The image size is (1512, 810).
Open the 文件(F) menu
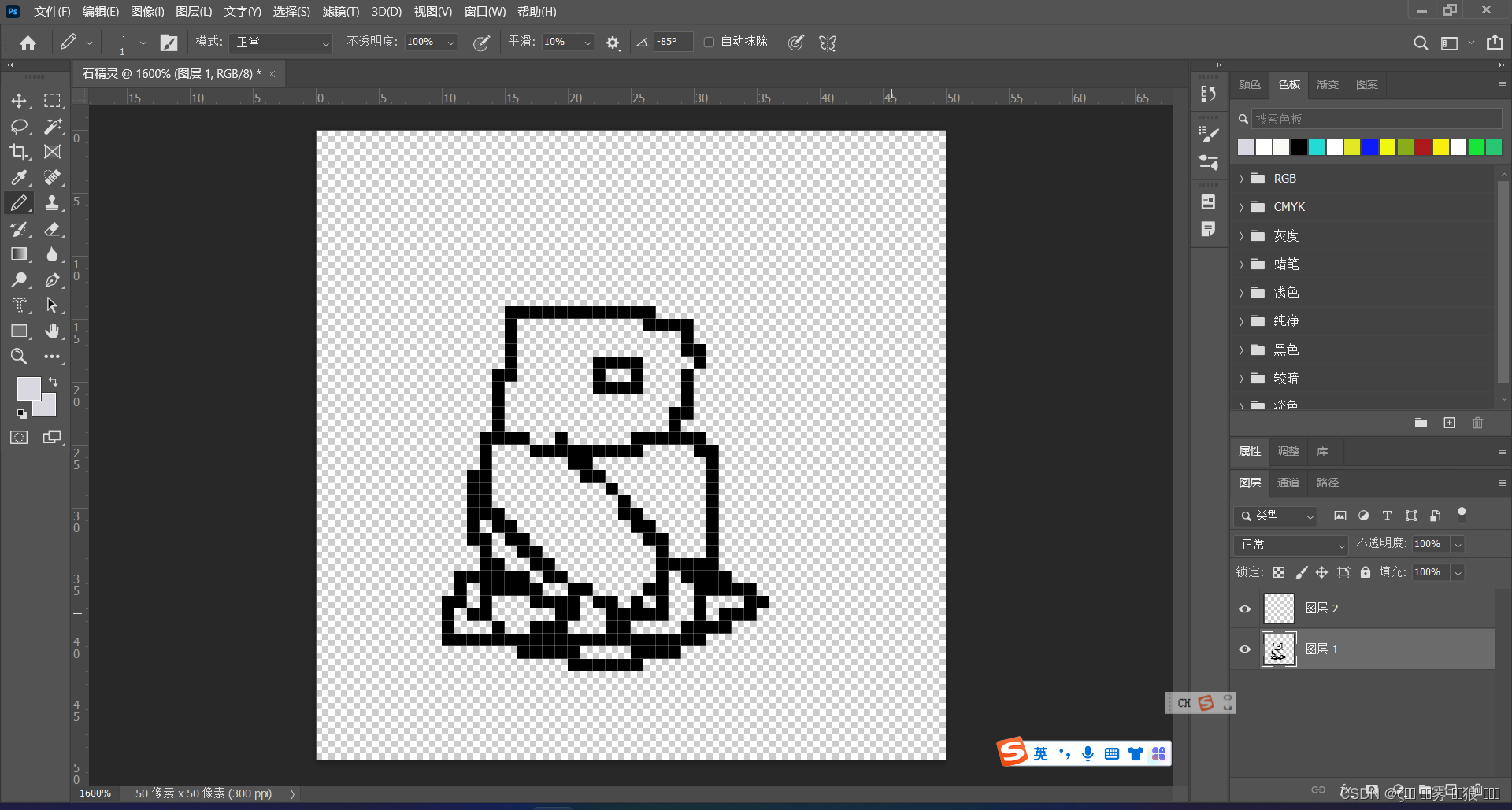pyautogui.click(x=52, y=12)
